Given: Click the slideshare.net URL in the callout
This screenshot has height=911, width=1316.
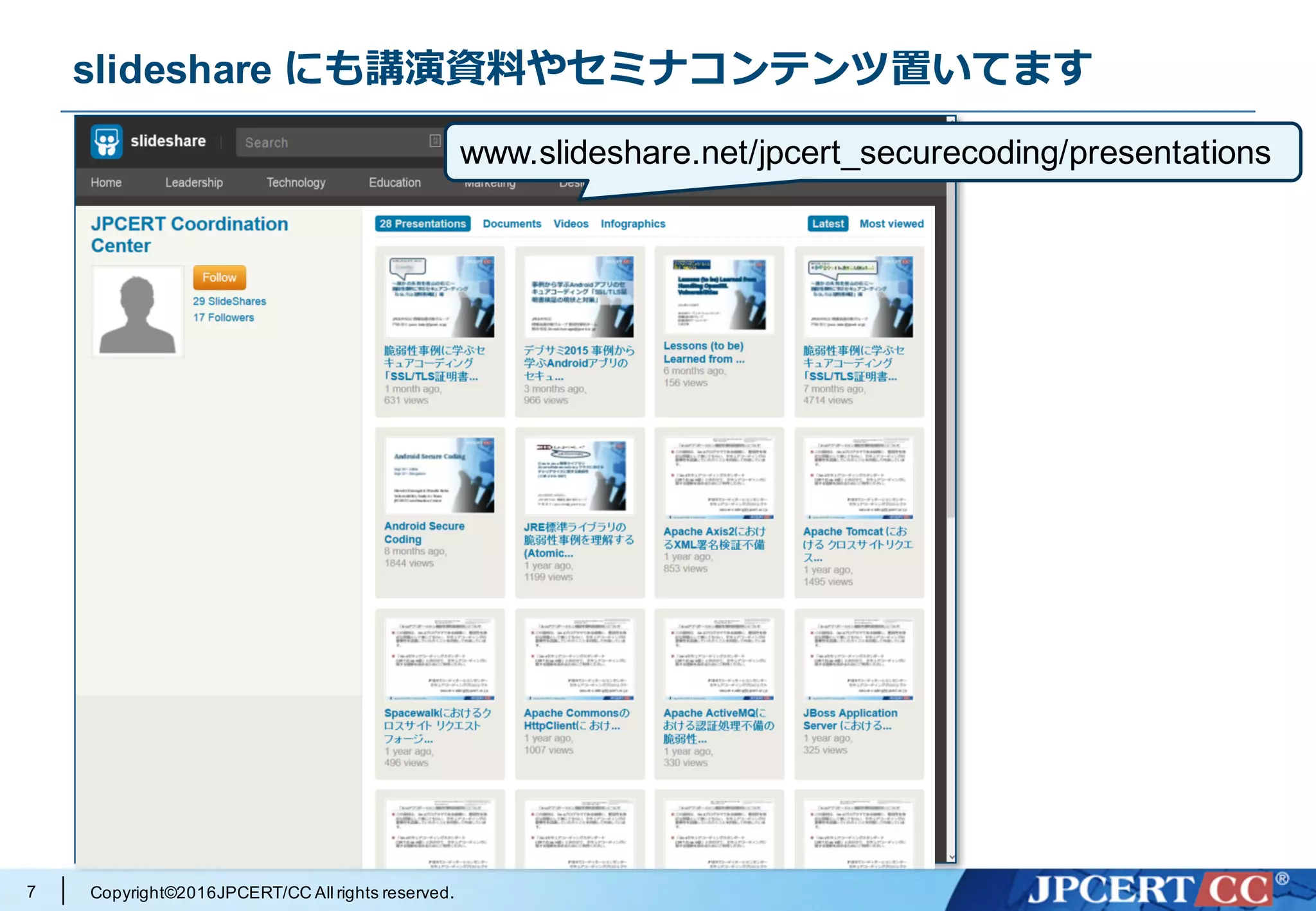Looking at the screenshot, I should tap(865, 153).
